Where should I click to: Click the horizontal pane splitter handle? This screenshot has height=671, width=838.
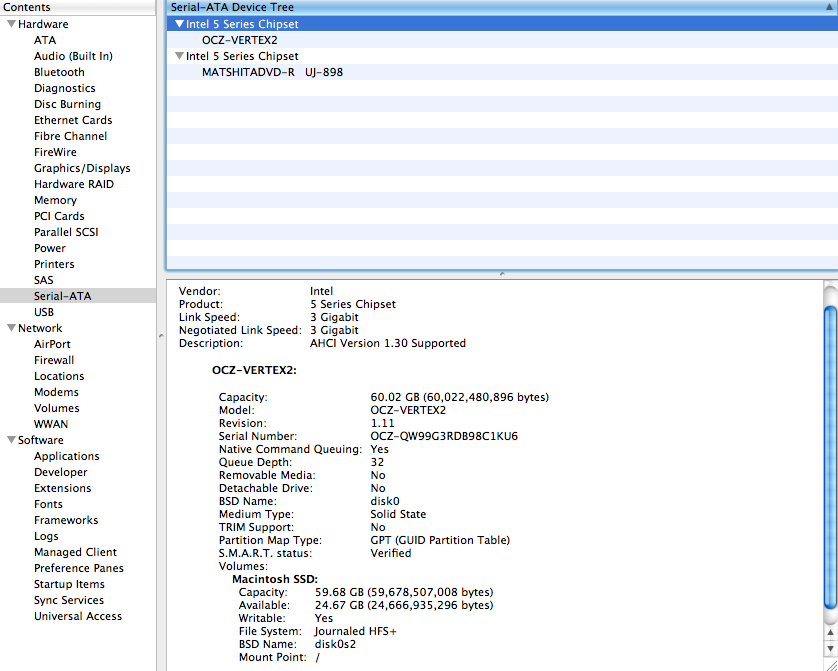click(x=502, y=274)
